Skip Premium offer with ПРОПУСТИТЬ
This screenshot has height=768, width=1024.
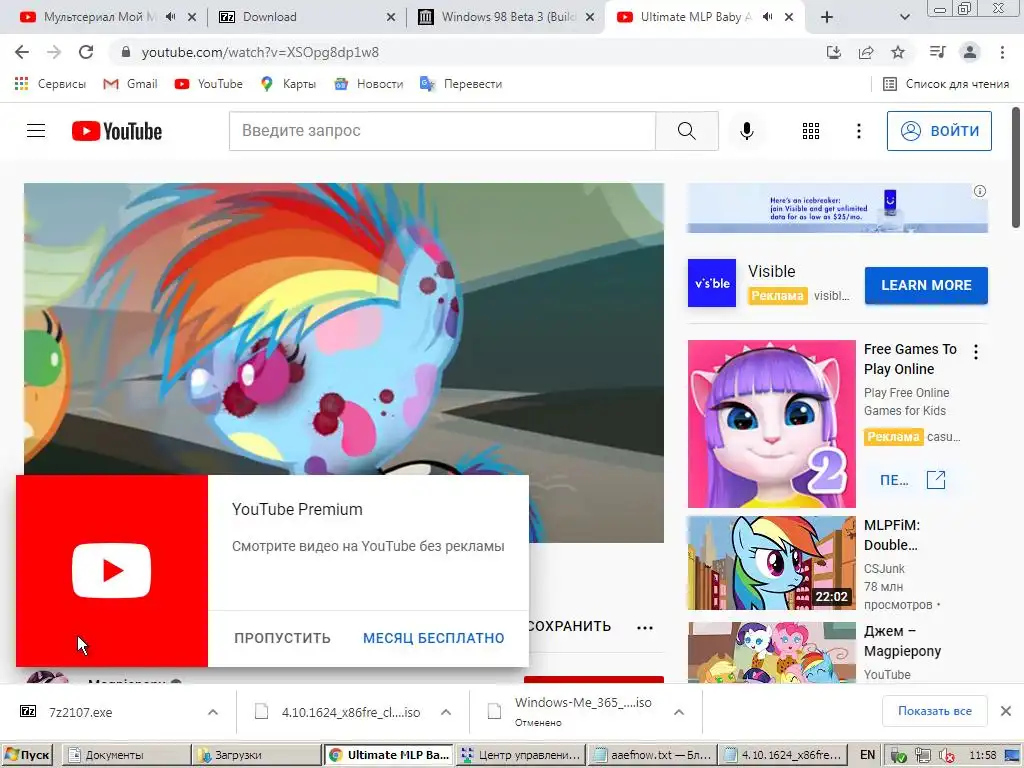click(282, 638)
